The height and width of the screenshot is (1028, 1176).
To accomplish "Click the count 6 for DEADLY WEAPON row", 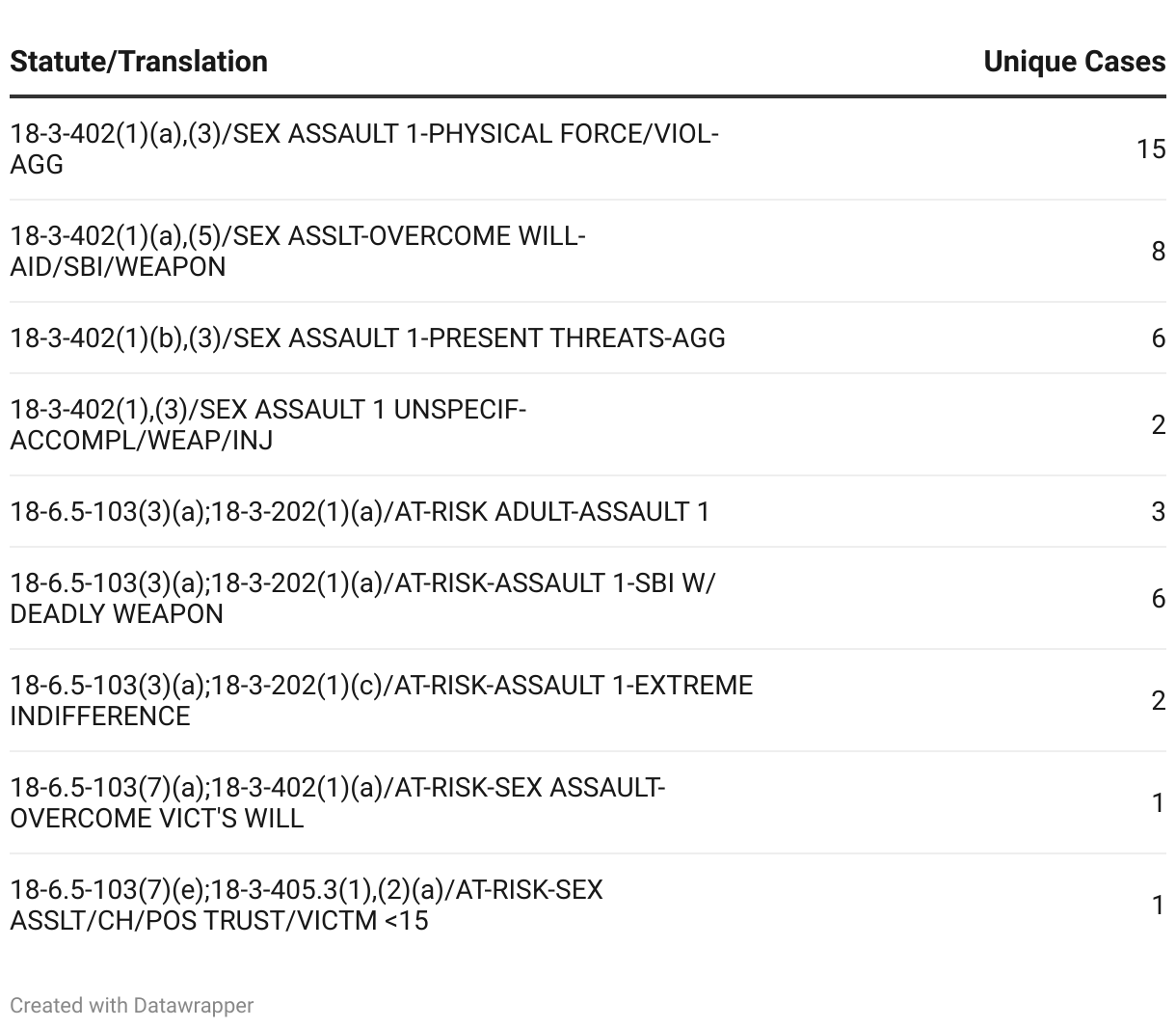I will coord(1158,599).
